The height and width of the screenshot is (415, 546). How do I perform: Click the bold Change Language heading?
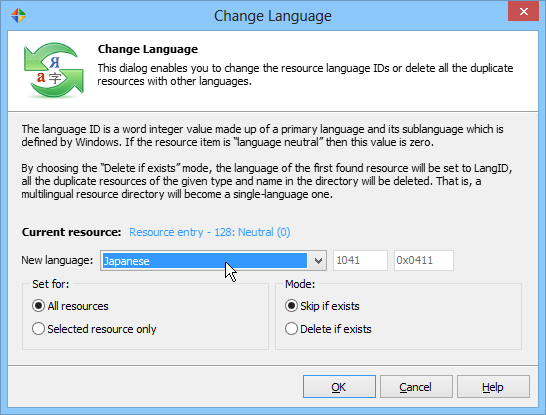pos(148,49)
